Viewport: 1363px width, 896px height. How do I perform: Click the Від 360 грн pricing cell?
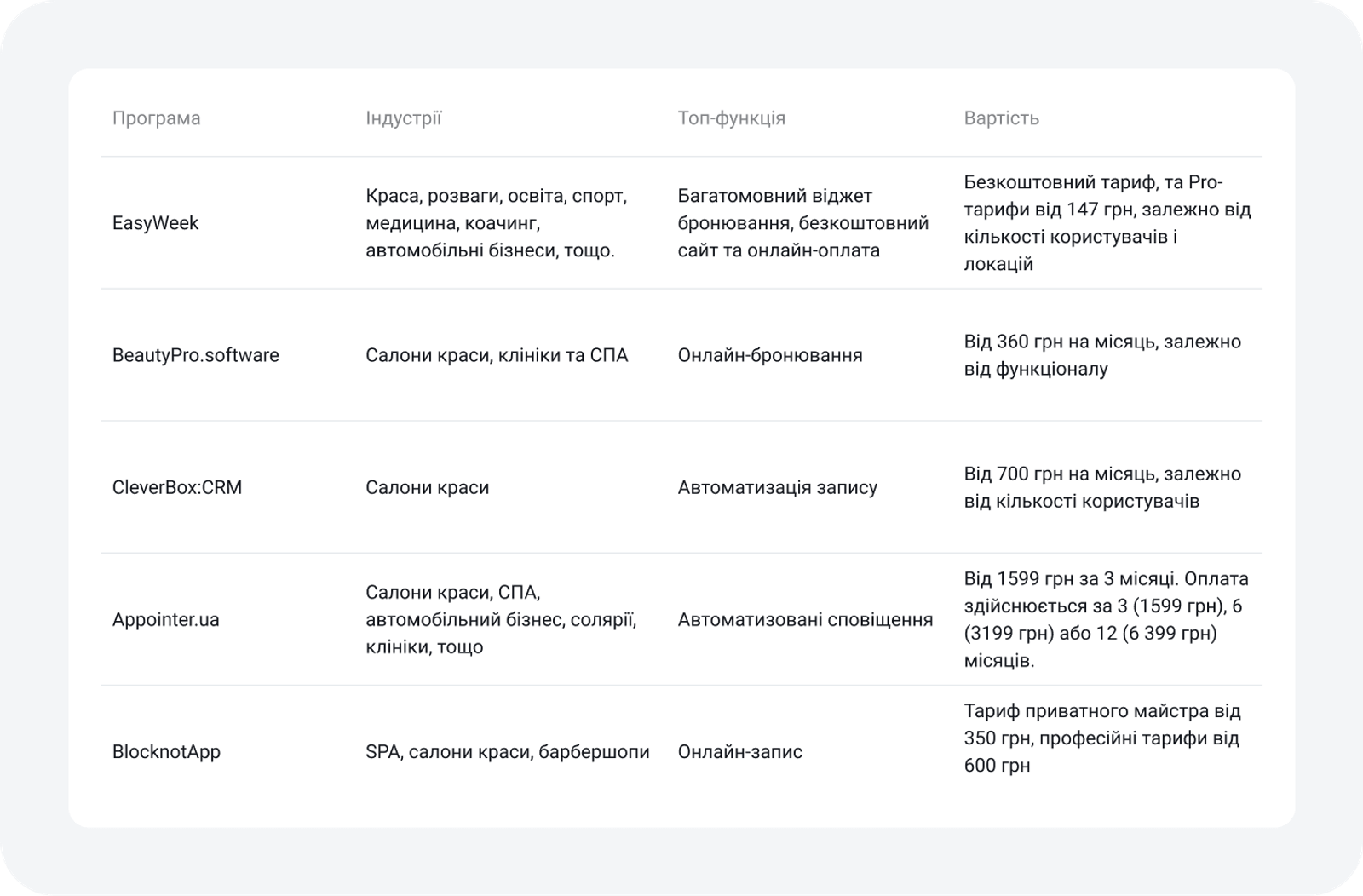[x=1102, y=355]
